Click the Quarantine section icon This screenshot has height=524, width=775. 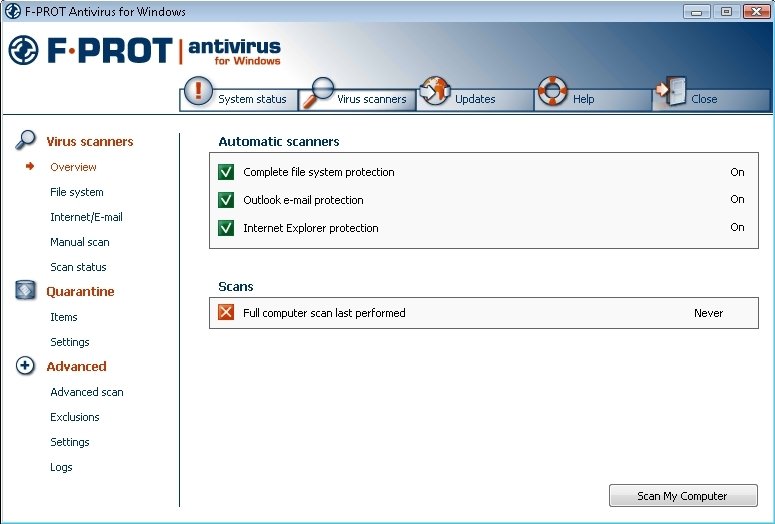click(x=25, y=290)
